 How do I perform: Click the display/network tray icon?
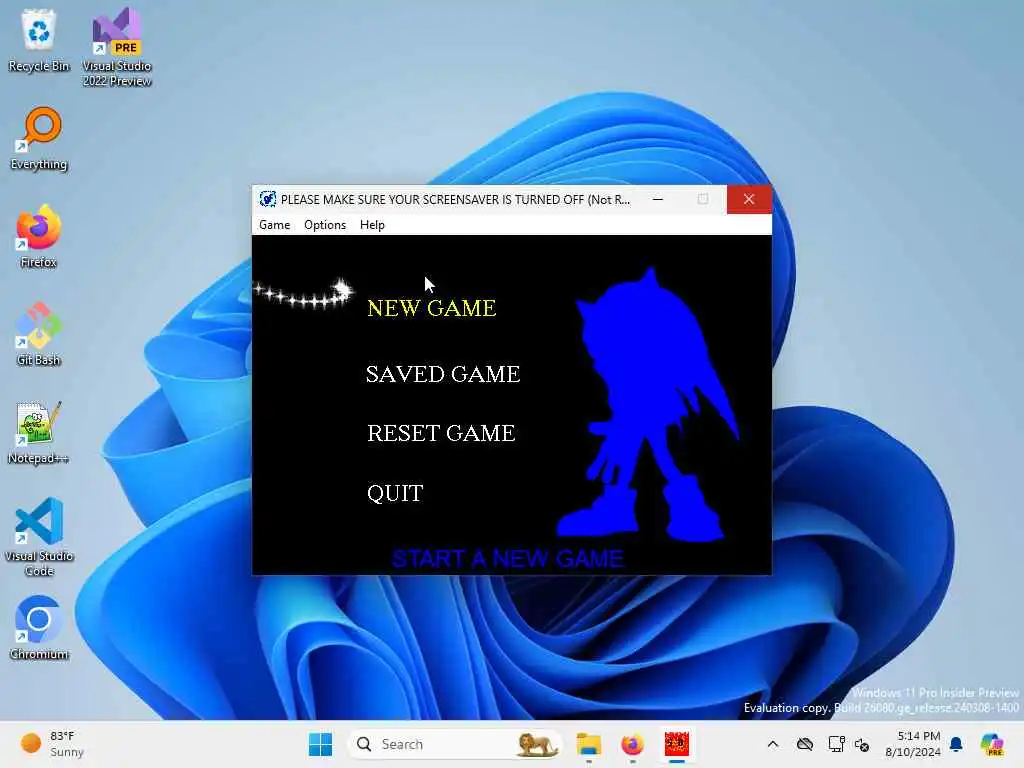pyautogui.click(x=836, y=744)
